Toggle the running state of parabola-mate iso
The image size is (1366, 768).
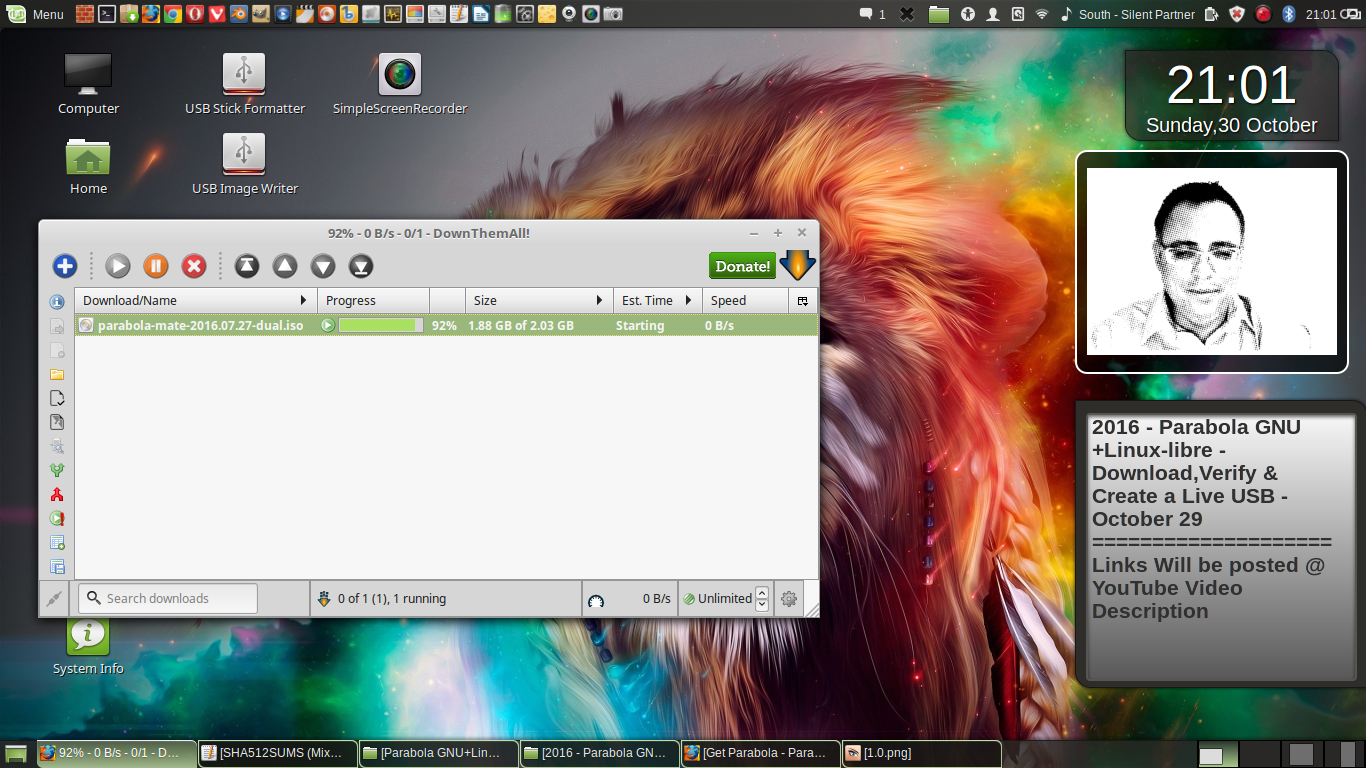(x=327, y=325)
